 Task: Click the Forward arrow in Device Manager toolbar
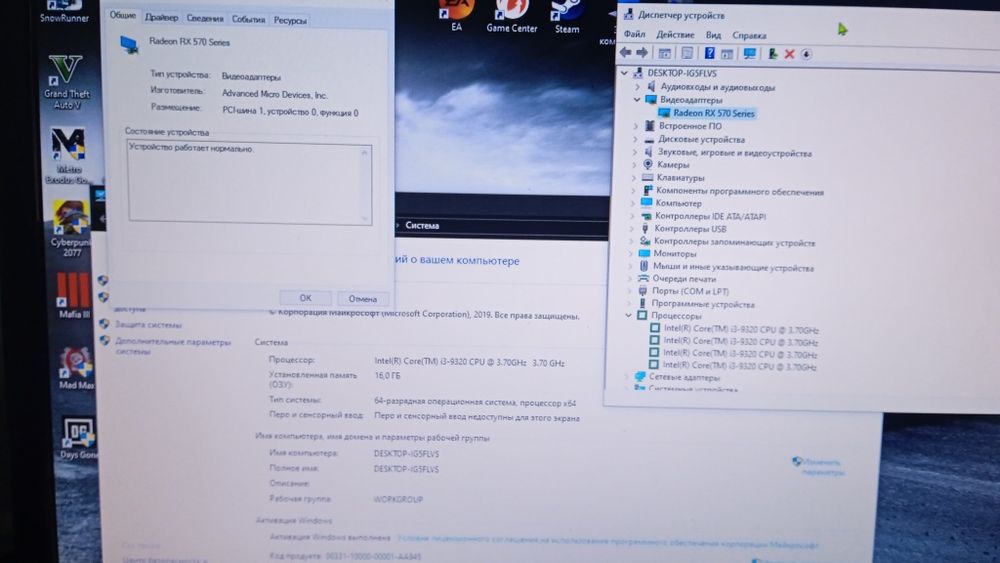(x=642, y=53)
